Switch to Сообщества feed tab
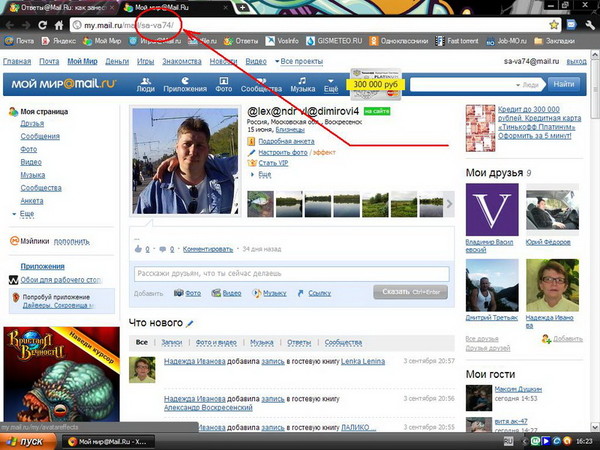This screenshot has width=600, height=450. (343, 342)
